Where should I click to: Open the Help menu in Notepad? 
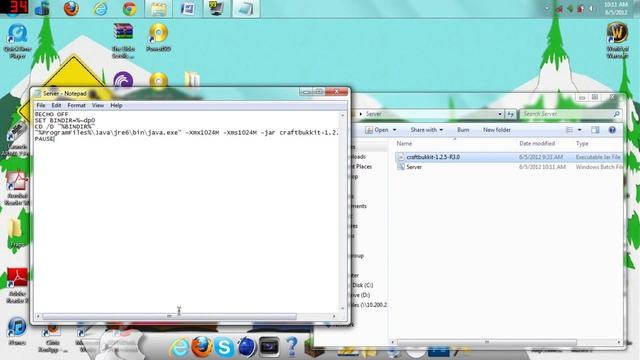(x=116, y=105)
